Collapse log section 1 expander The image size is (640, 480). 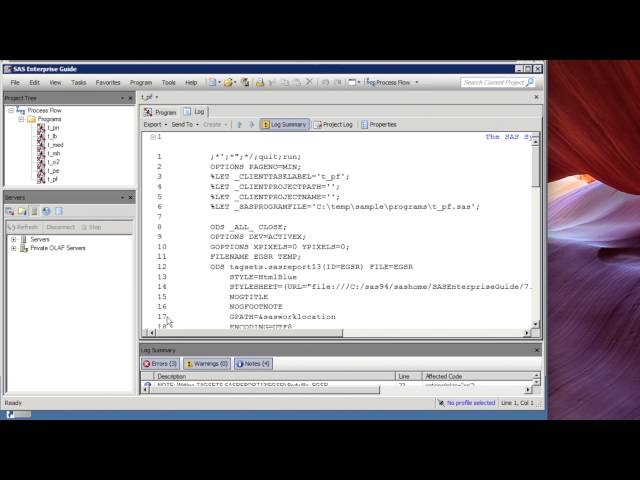point(153,137)
